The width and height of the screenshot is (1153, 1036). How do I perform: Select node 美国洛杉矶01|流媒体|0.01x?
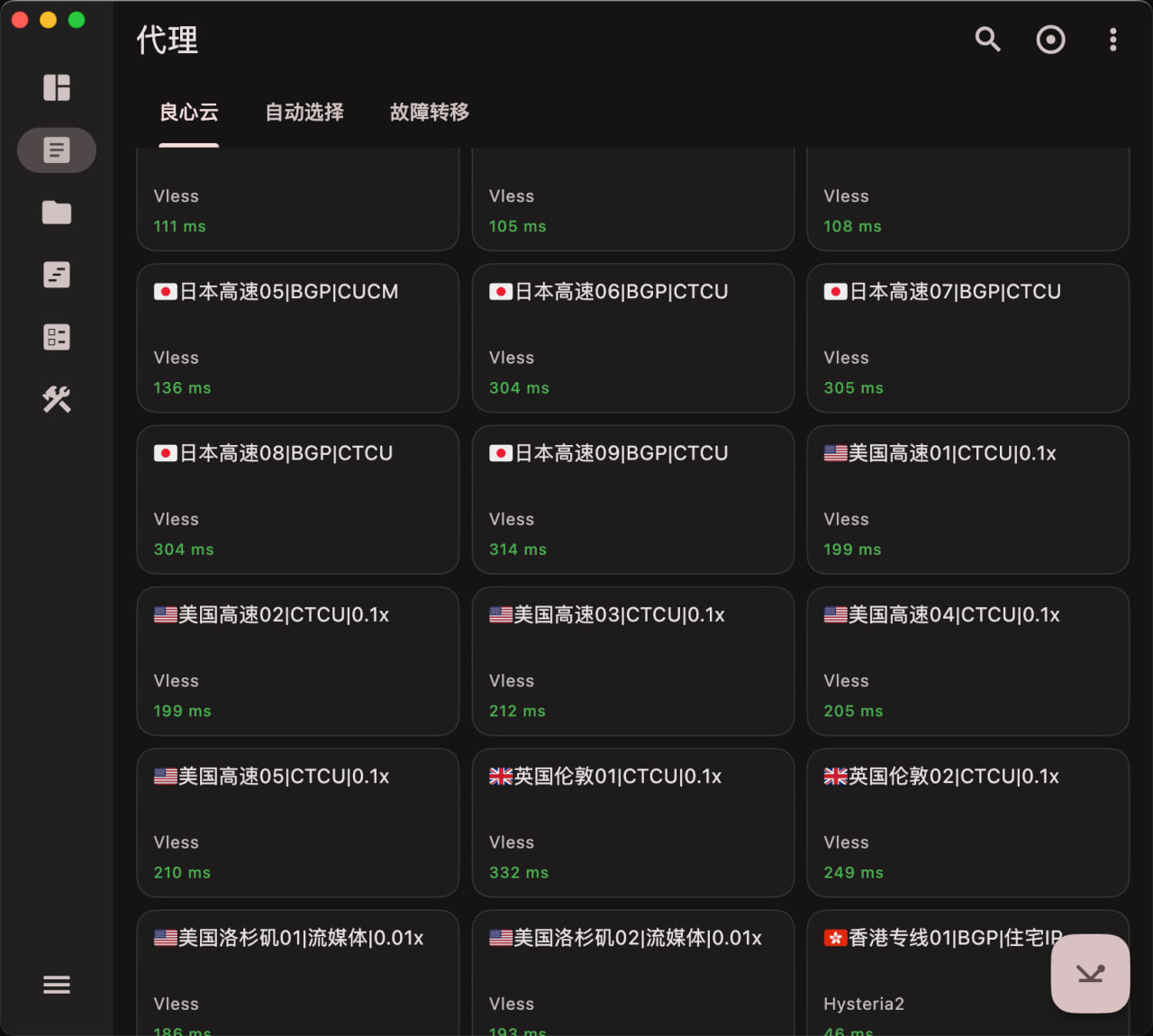pyautogui.click(x=298, y=973)
